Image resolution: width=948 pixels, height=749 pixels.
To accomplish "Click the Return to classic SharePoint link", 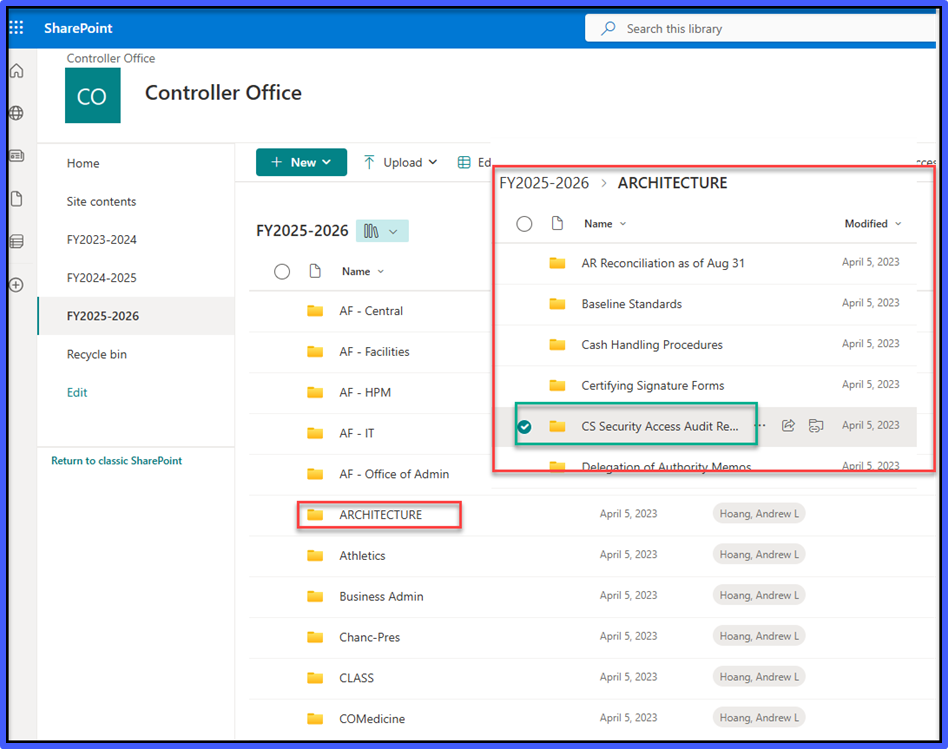I will click(x=116, y=460).
